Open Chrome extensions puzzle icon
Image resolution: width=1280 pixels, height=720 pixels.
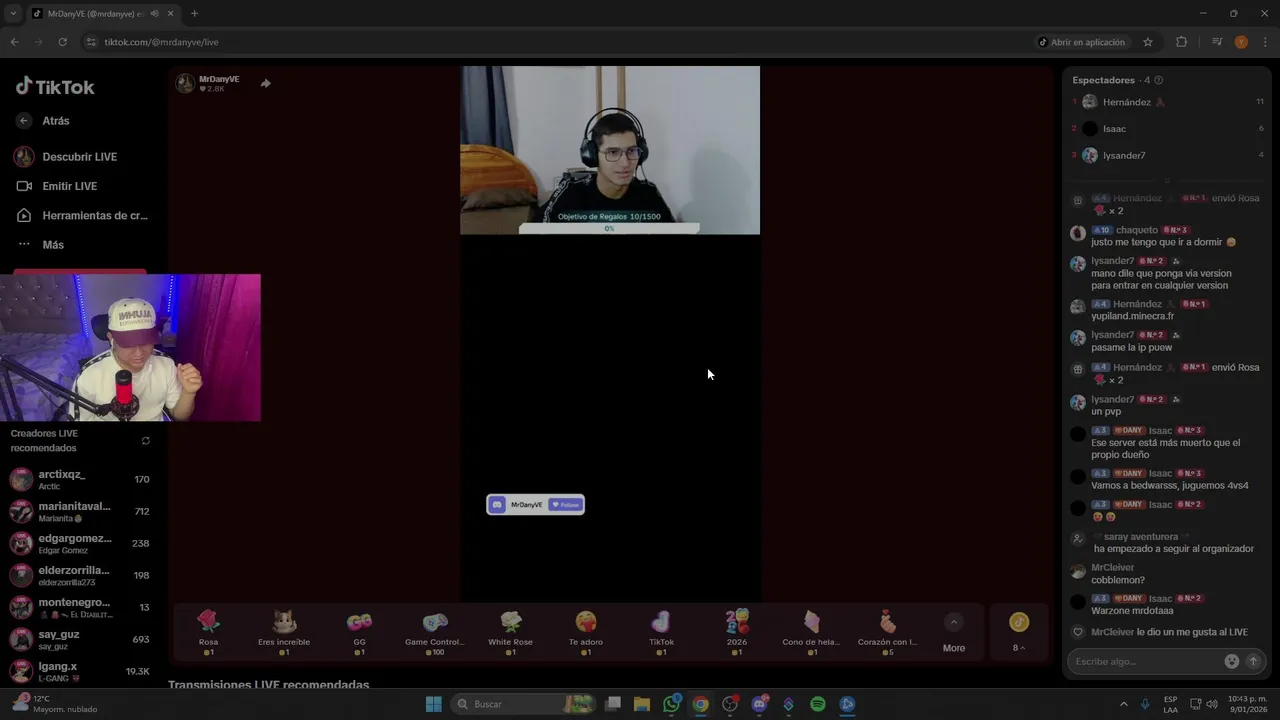1181,42
